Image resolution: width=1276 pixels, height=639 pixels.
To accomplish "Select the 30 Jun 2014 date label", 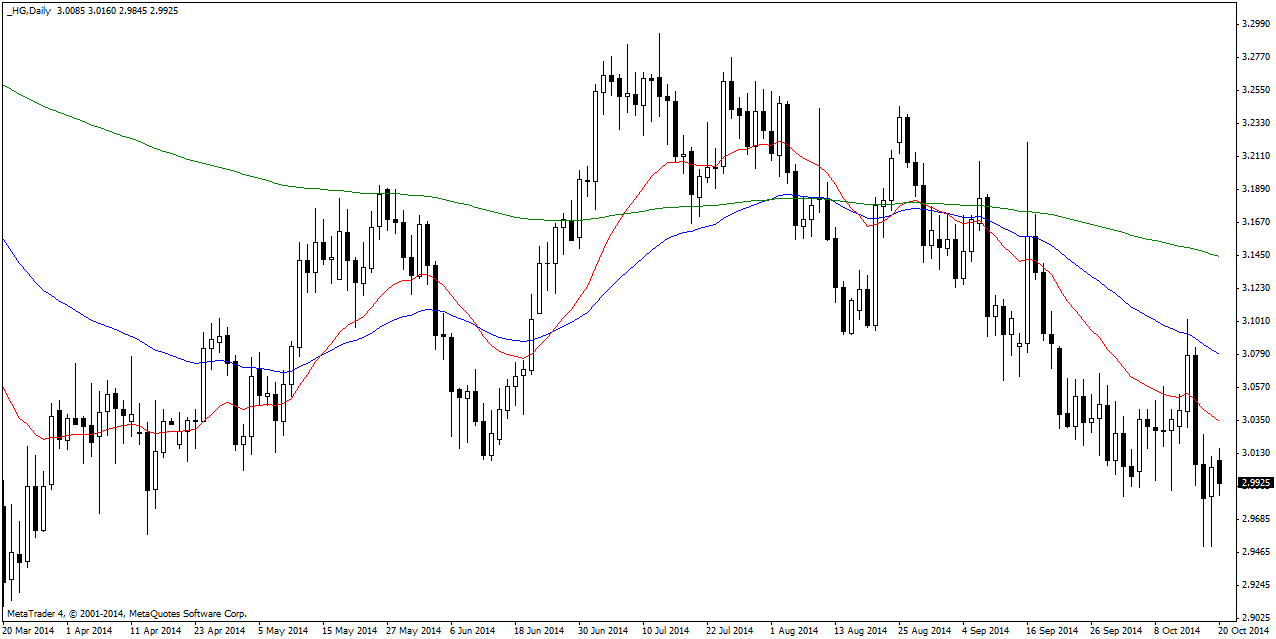I will 602,631.
